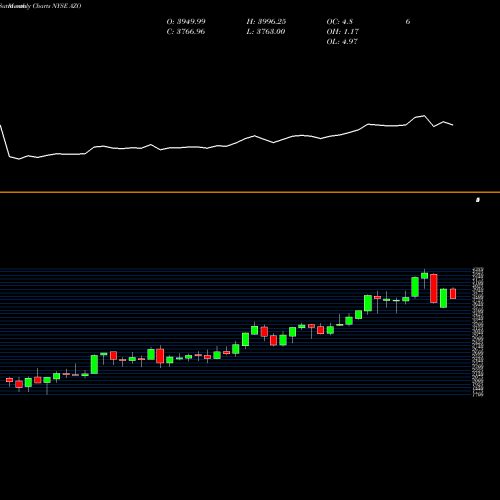Select the last red candle on the chart
The image size is (500, 500).
453,294
